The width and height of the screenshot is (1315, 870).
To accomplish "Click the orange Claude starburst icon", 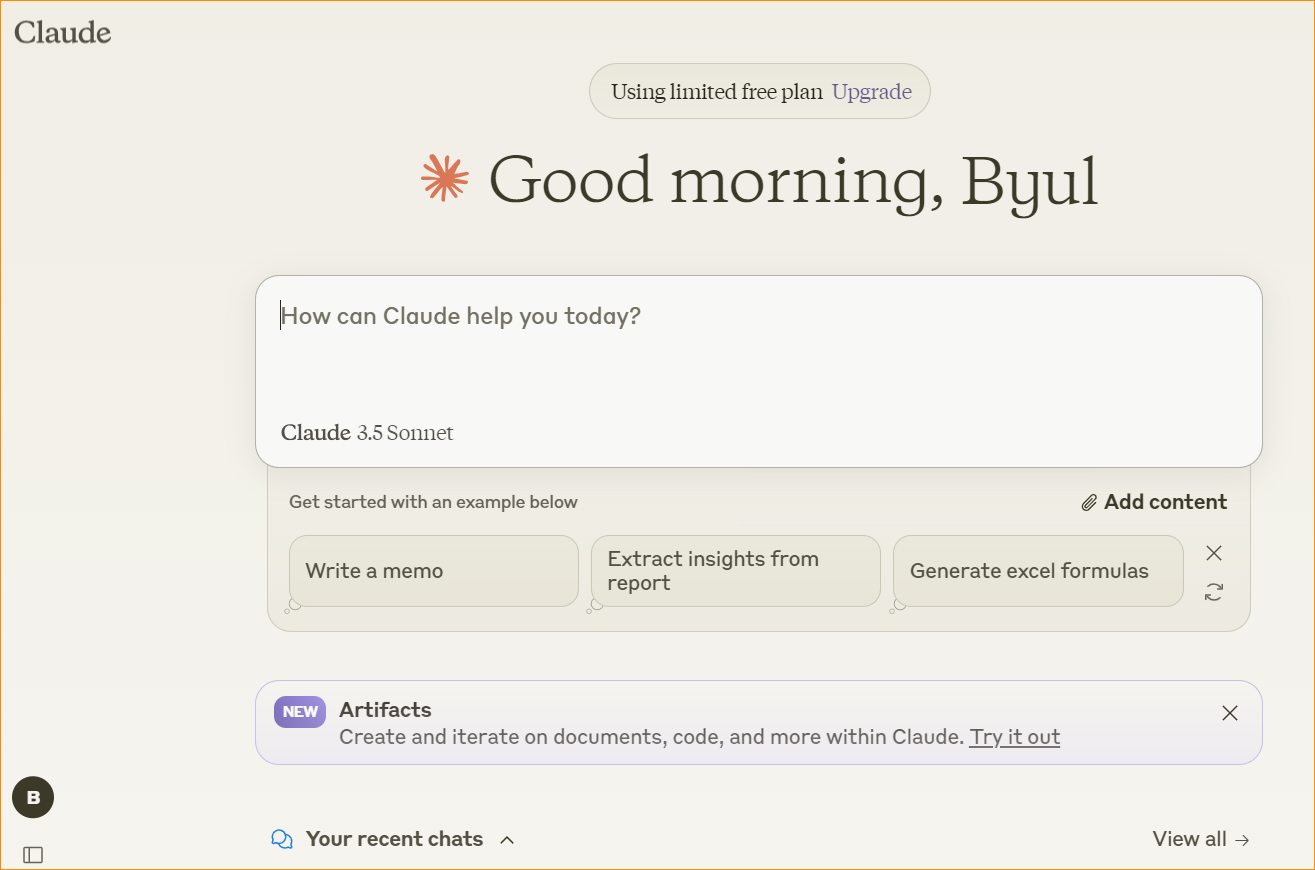I will pos(445,178).
